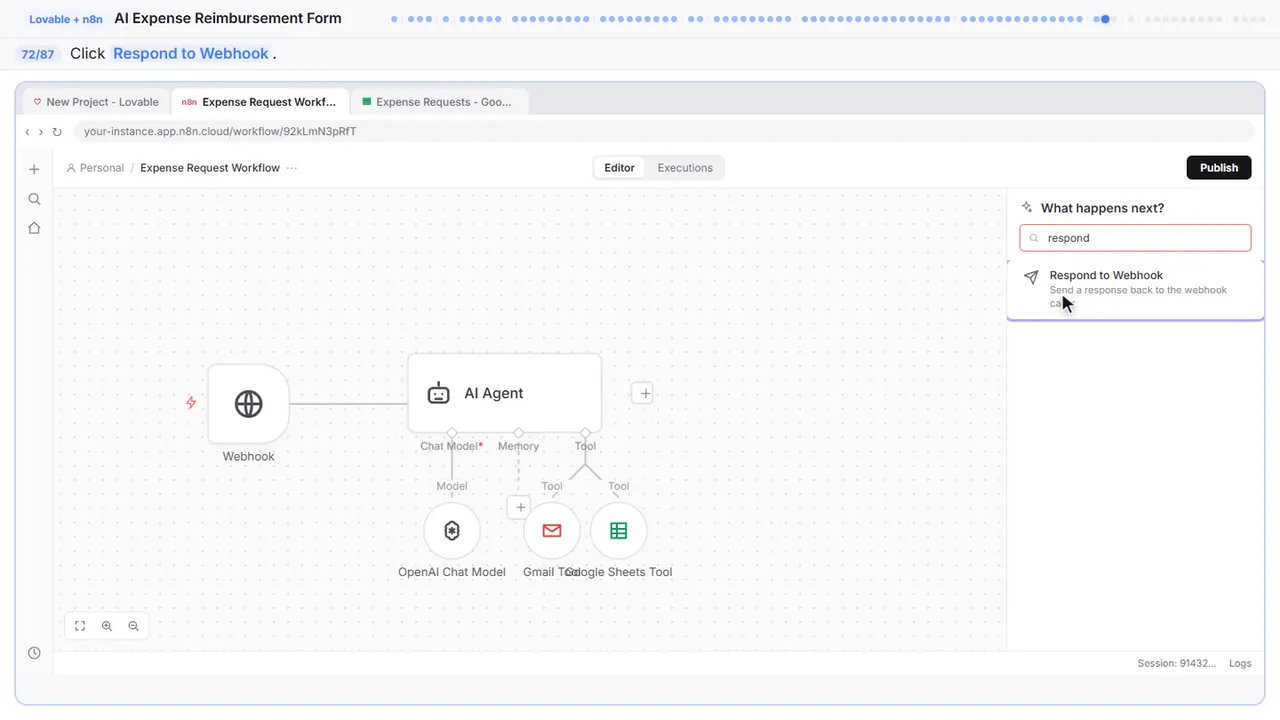Choose Respond to Webhook from results

pyautogui.click(x=1135, y=289)
